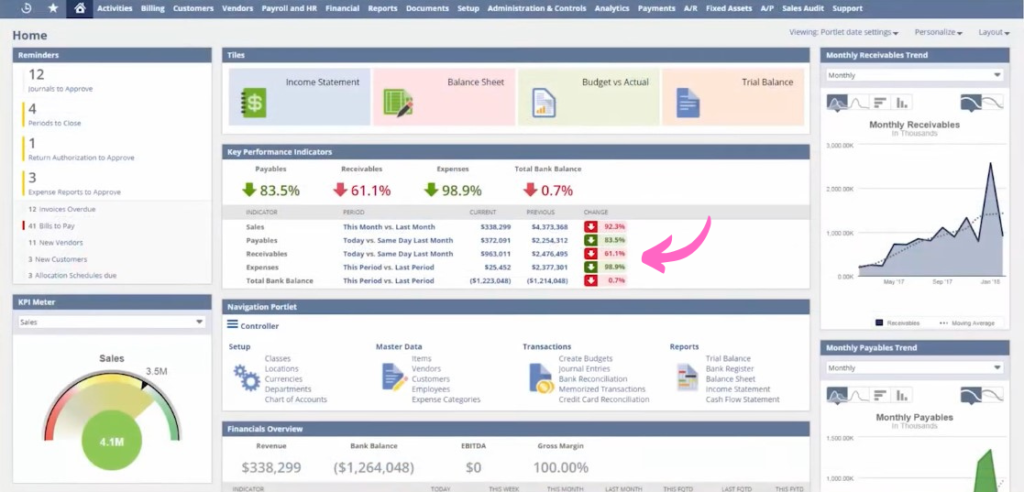
Task: Click the Journals to Approve reminder
Action: point(60,89)
